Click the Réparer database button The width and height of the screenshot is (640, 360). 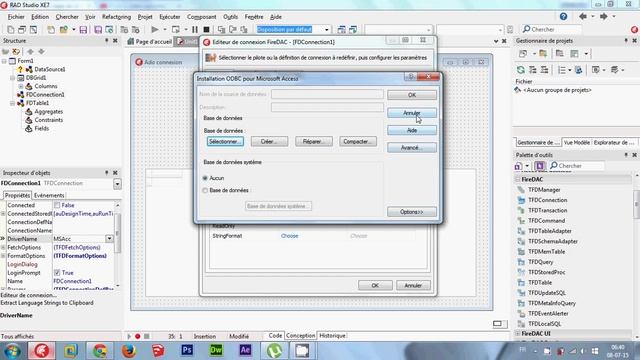[313, 142]
